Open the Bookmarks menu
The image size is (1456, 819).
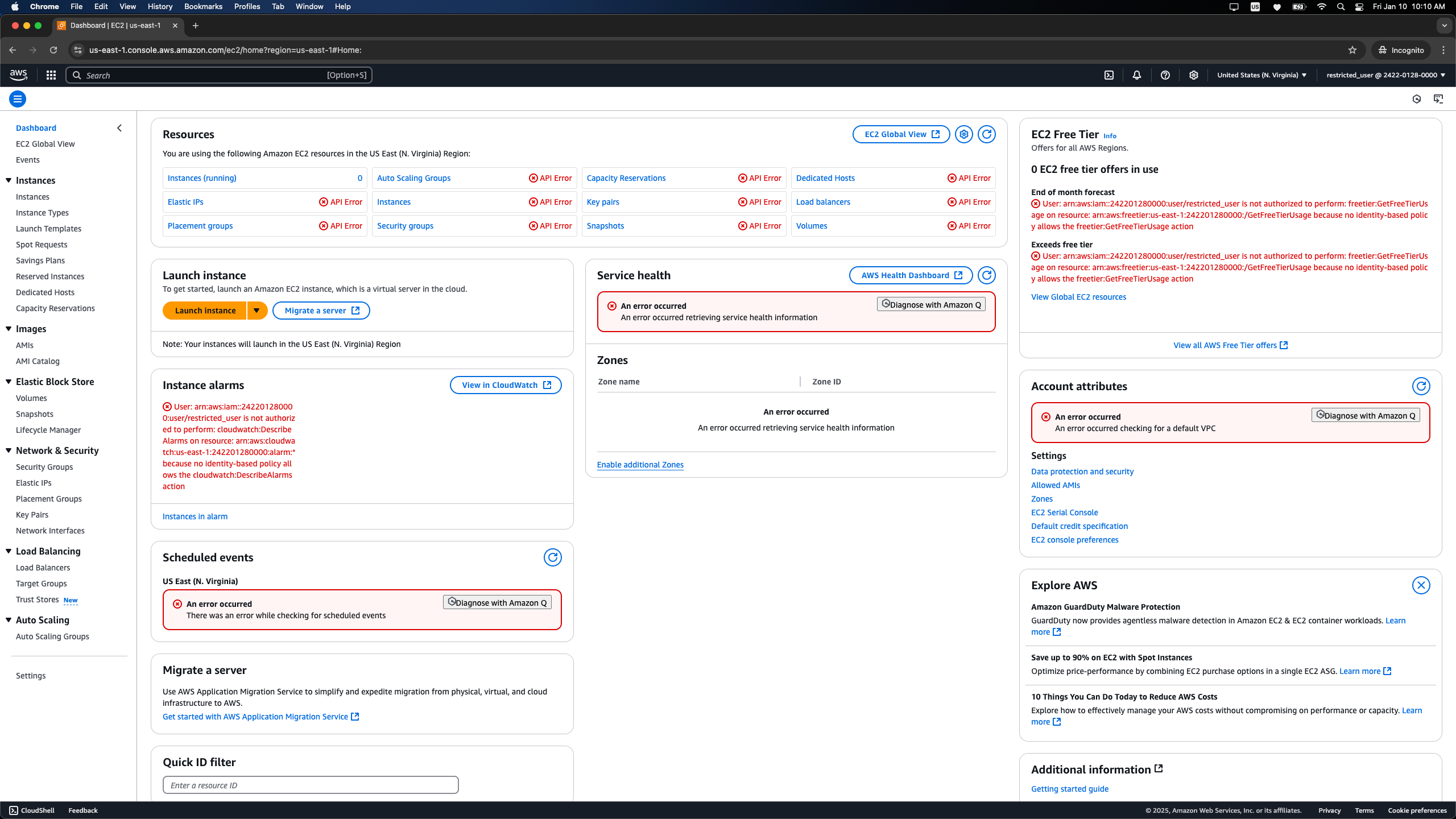pos(203,6)
